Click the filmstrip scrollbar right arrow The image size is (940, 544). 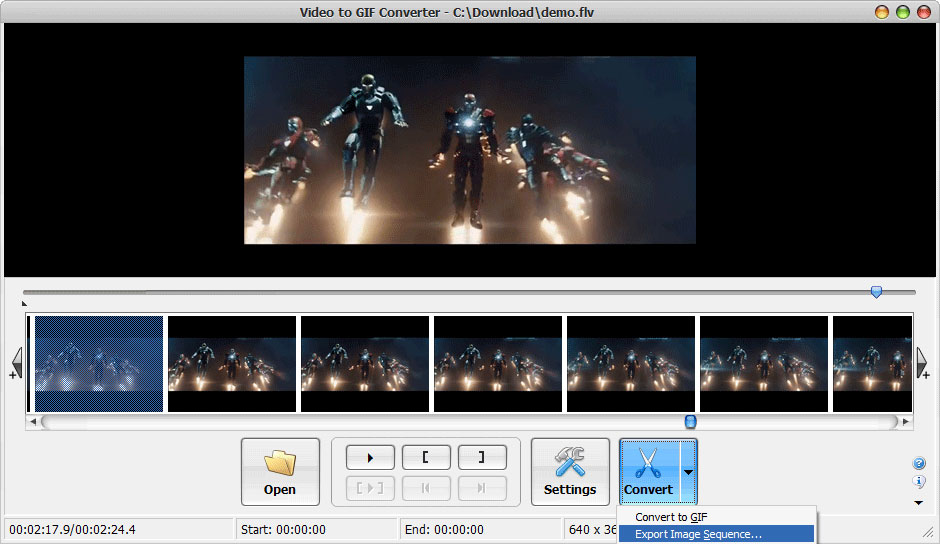coord(906,422)
